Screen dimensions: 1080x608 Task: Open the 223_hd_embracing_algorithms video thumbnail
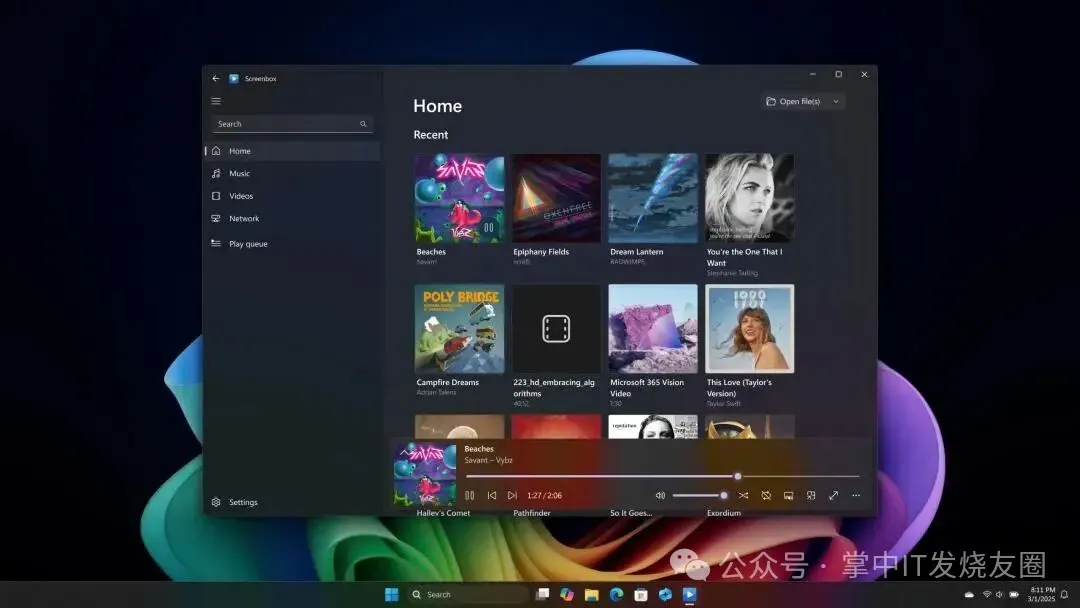pyautogui.click(x=557, y=329)
